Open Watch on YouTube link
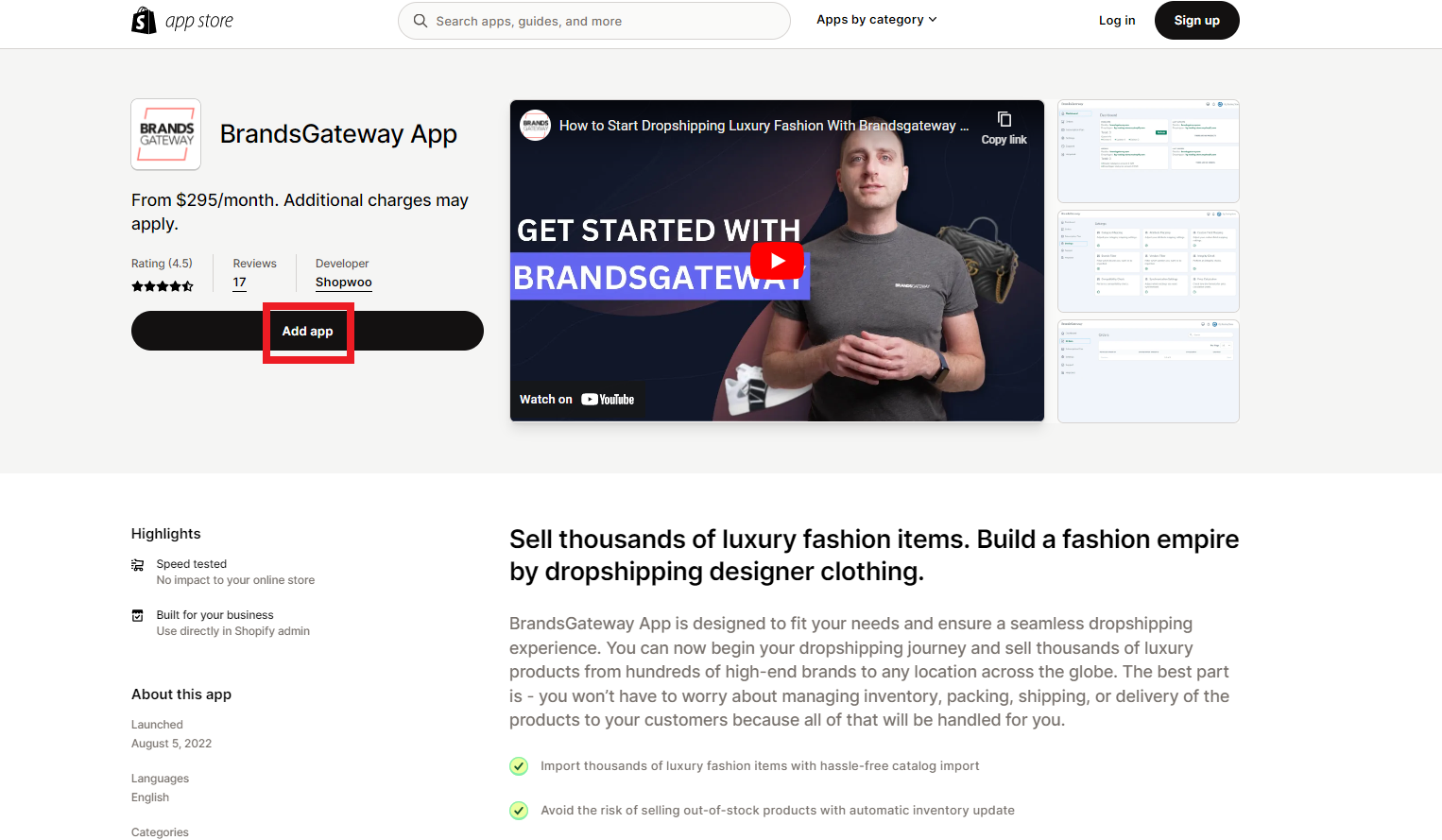The height and width of the screenshot is (840, 1442). 576,400
